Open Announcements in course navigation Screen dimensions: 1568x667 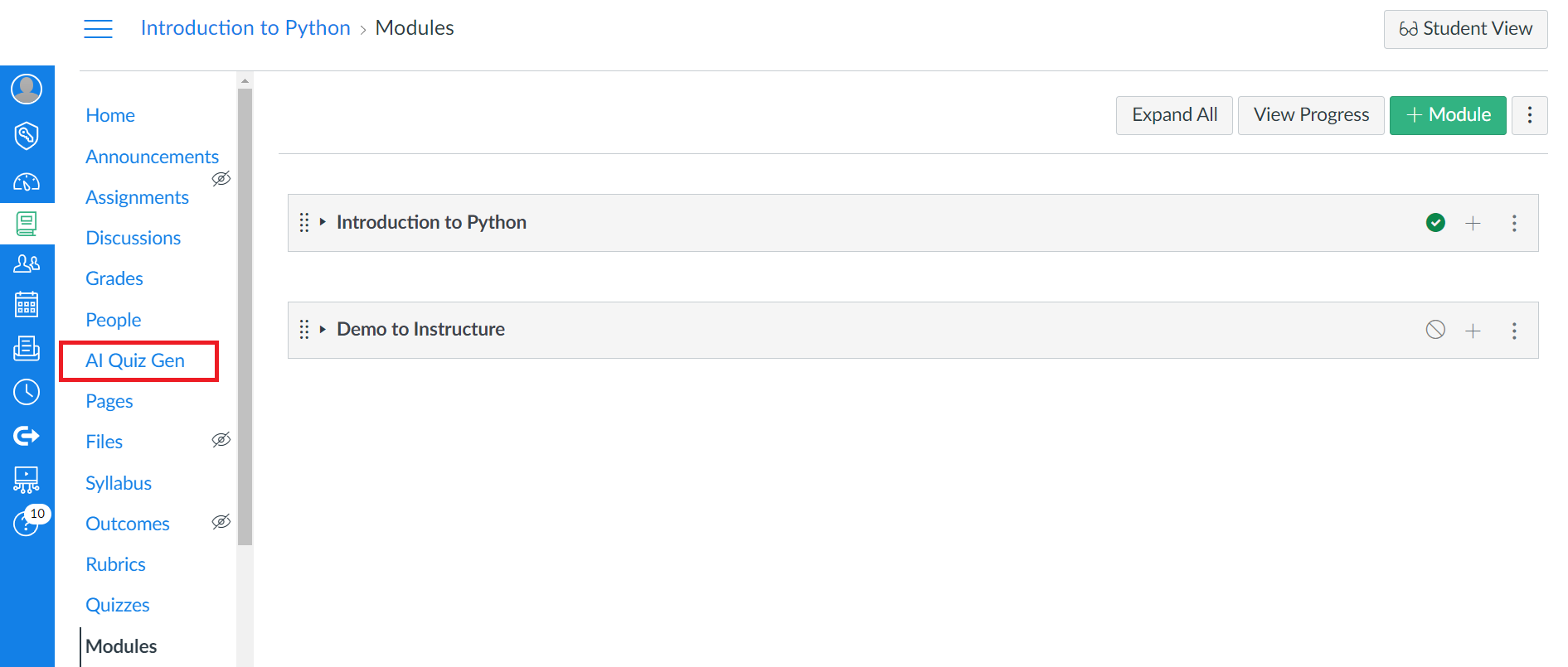coord(152,157)
